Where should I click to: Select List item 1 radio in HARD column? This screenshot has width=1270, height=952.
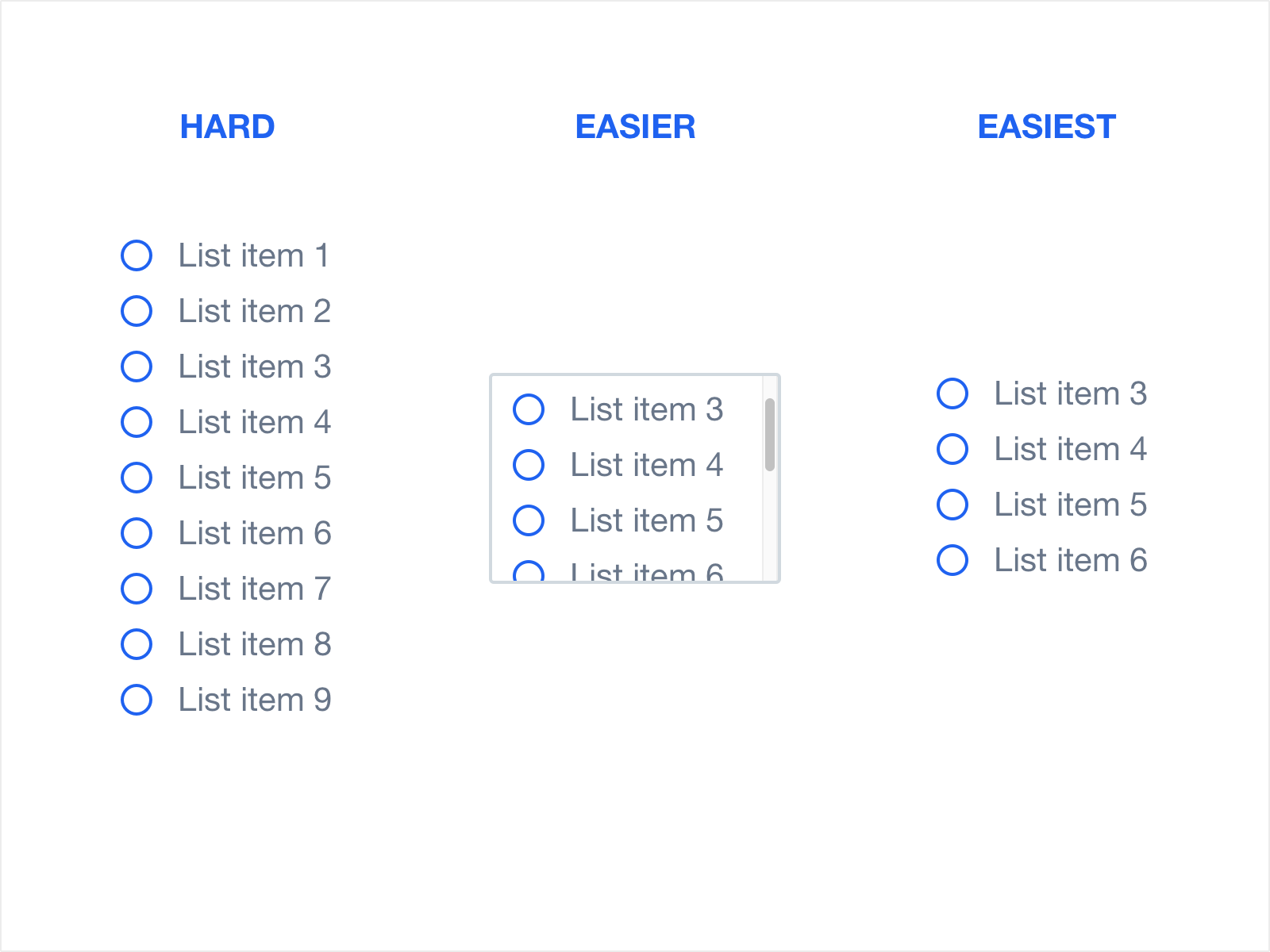tap(137, 255)
